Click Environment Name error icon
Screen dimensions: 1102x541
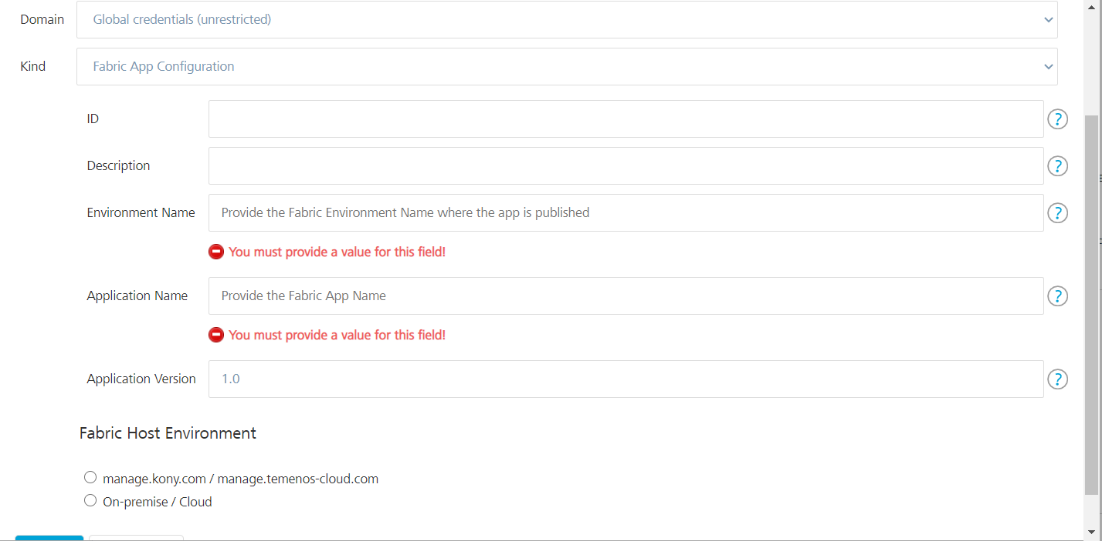click(x=216, y=252)
